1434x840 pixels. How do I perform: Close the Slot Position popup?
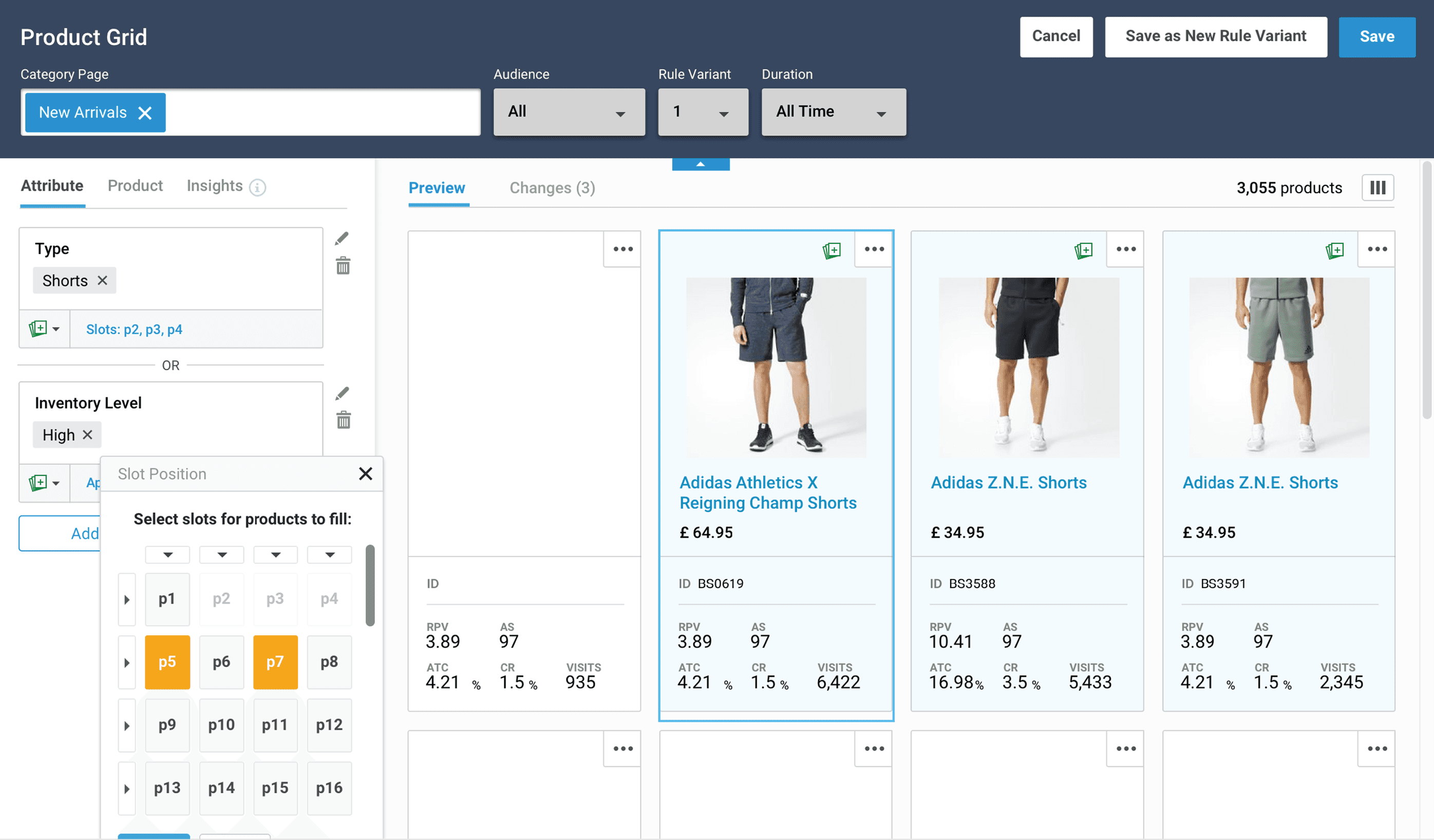(x=365, y=474)
